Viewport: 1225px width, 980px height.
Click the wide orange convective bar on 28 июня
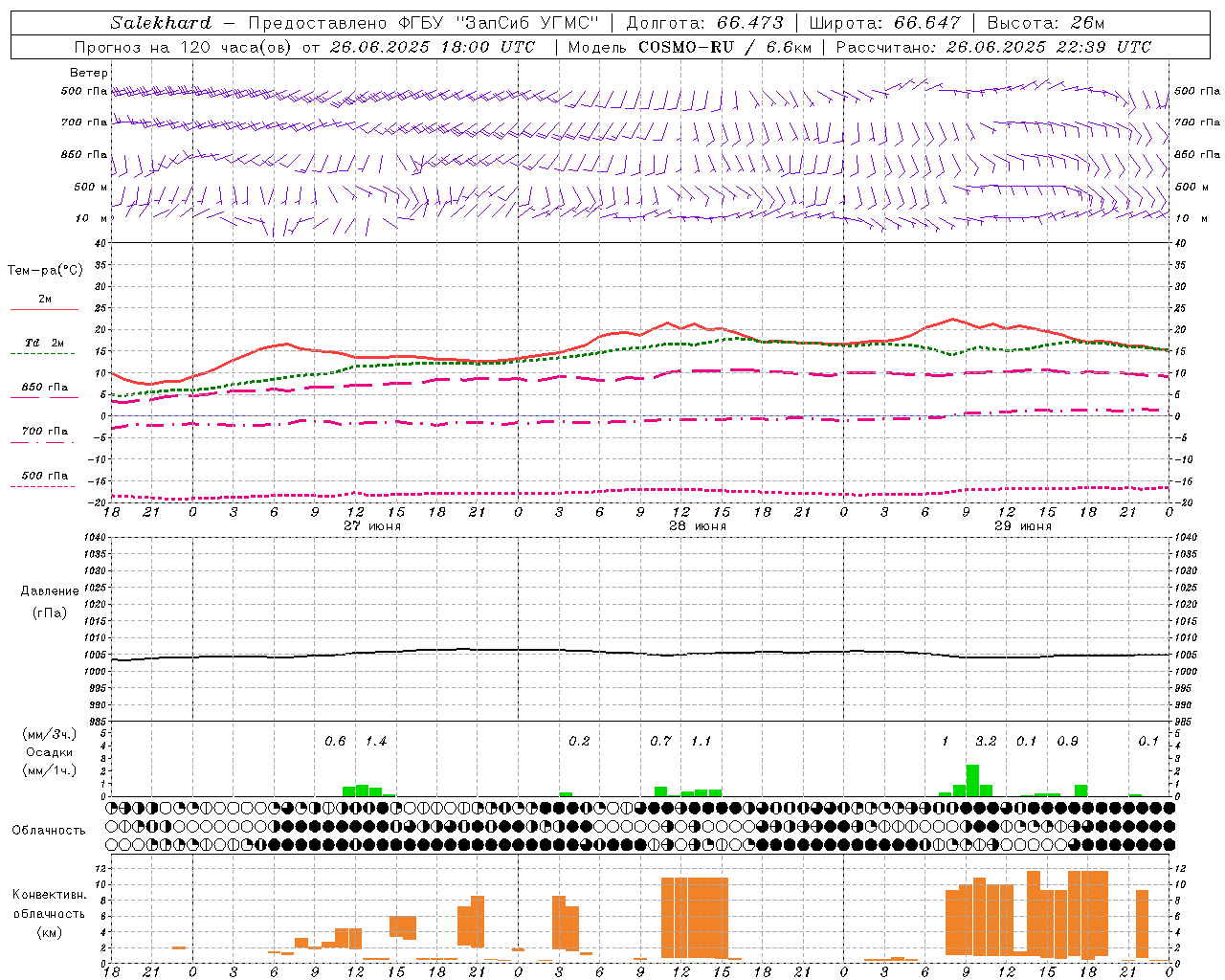pyautogui.click(x=695, y=918)
